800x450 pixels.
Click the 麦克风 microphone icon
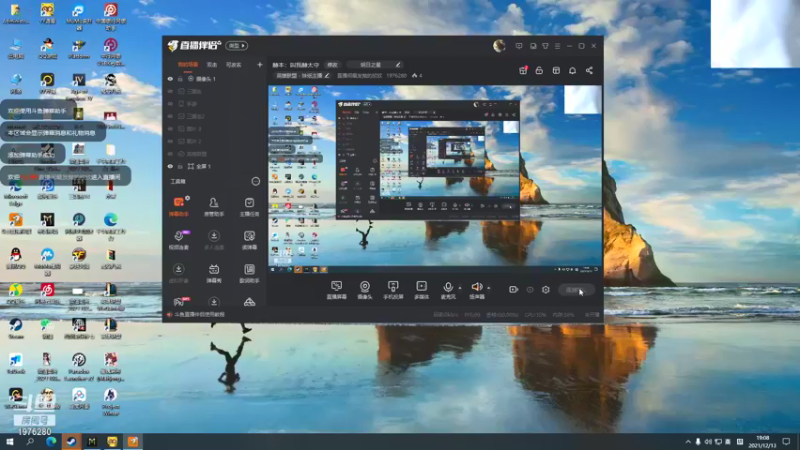pos(448,289)
